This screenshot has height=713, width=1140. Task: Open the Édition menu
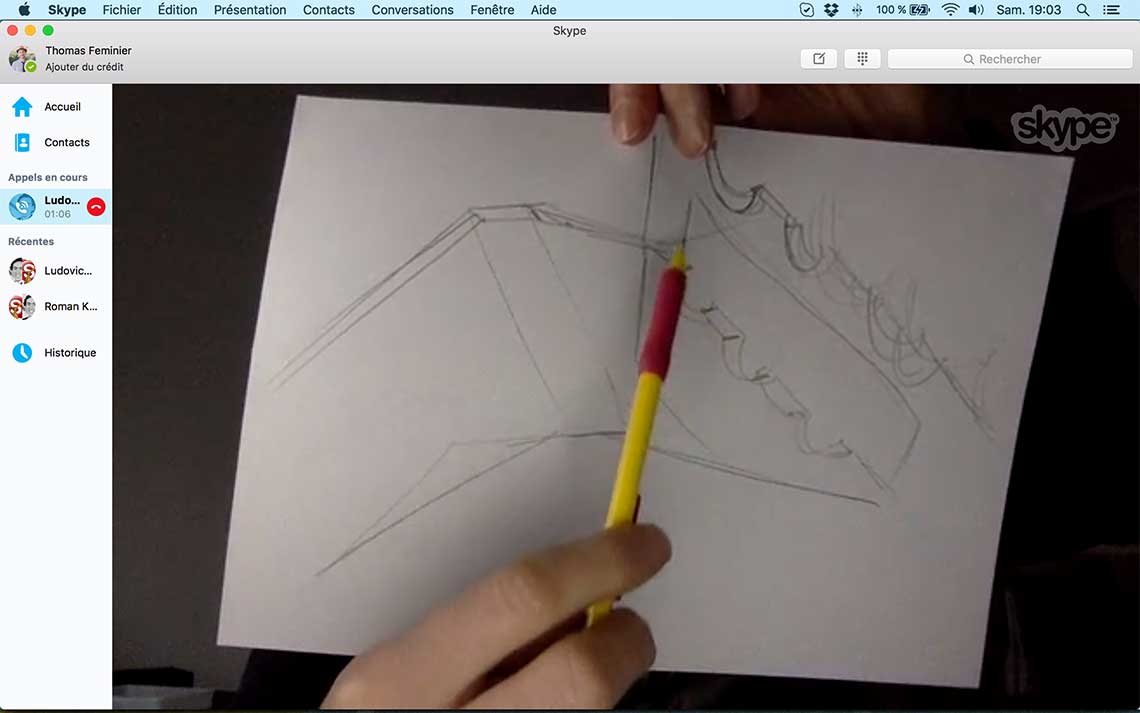click(x=177, y=9)
